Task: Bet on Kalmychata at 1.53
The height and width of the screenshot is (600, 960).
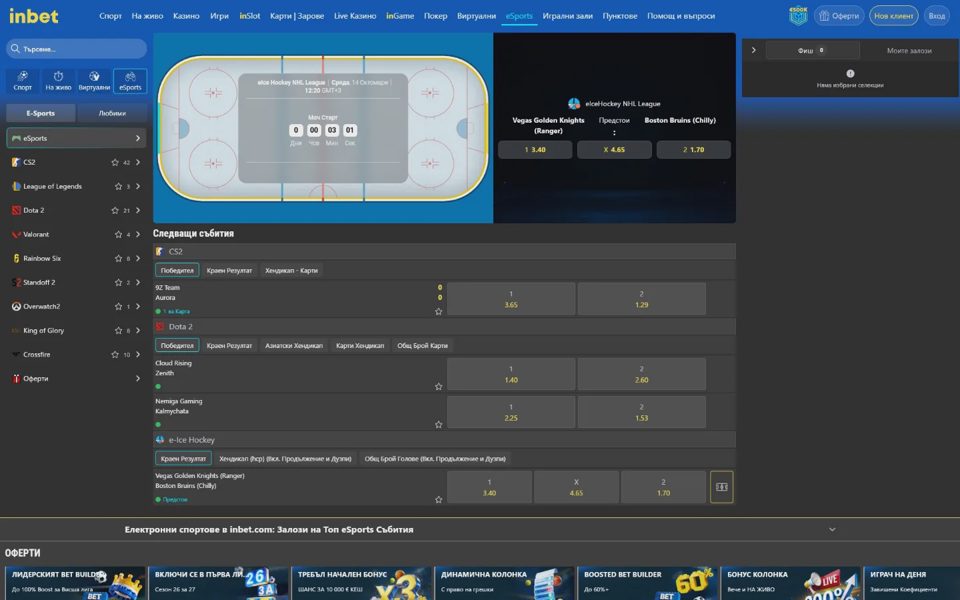Action: coord(642,412)
